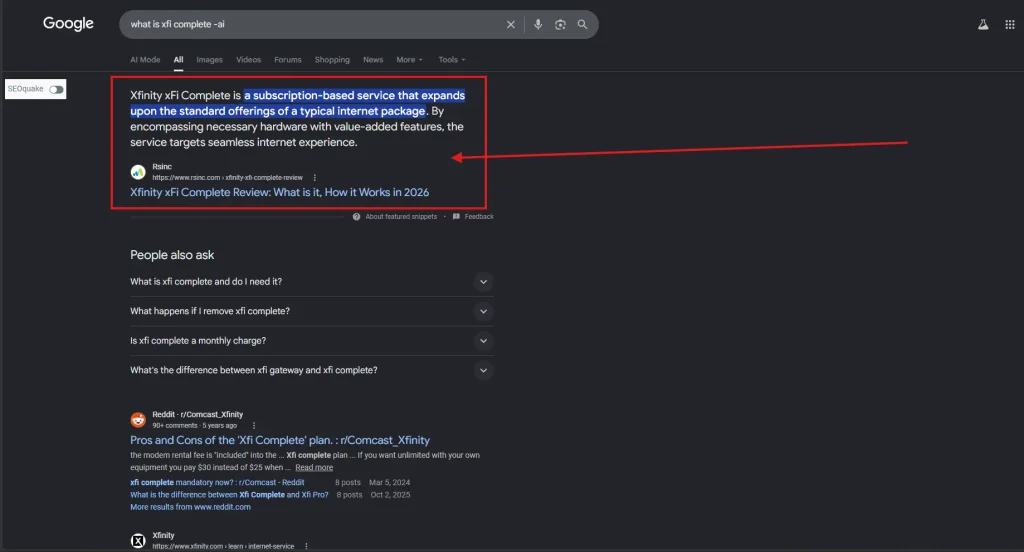Click the Rsinc source name
Image resolution: width=1024 pixels, height=552 pixels.
(x=162, y=167)
